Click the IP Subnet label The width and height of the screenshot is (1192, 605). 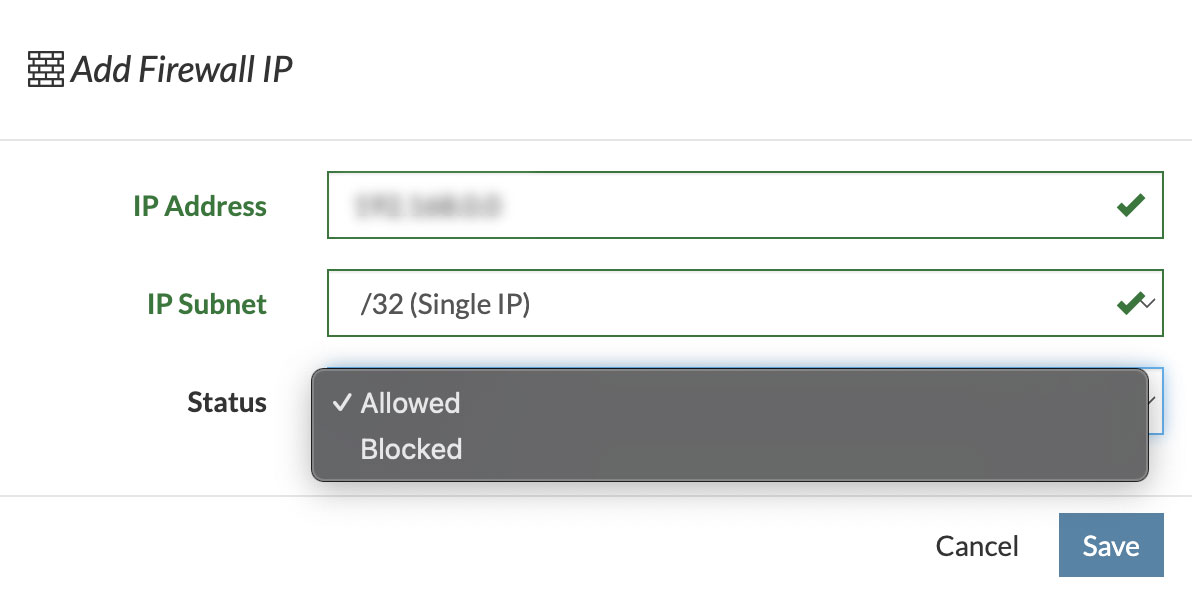coord(207,304)
